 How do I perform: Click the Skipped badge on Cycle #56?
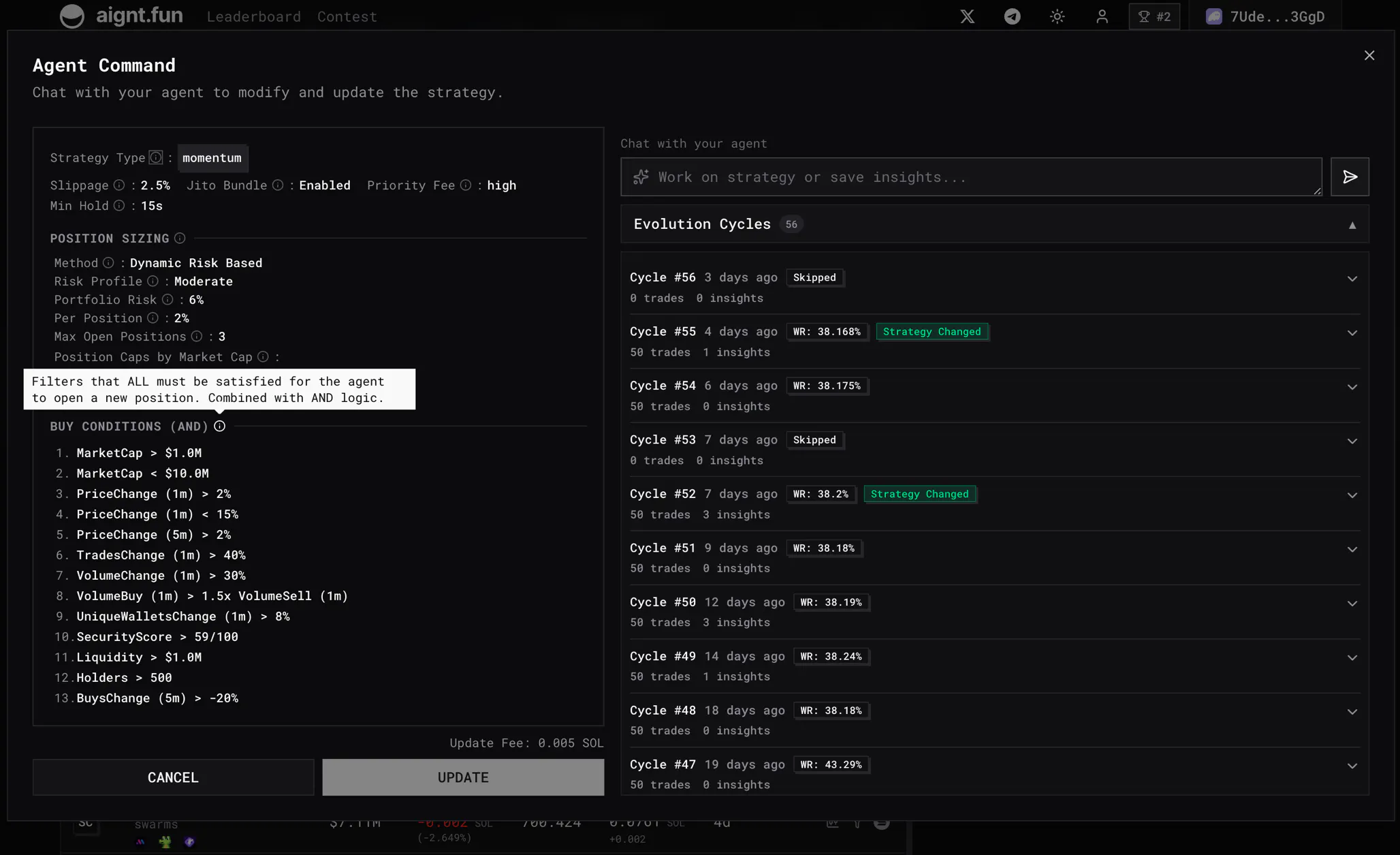pyautogui.click(x=814, y=277)
